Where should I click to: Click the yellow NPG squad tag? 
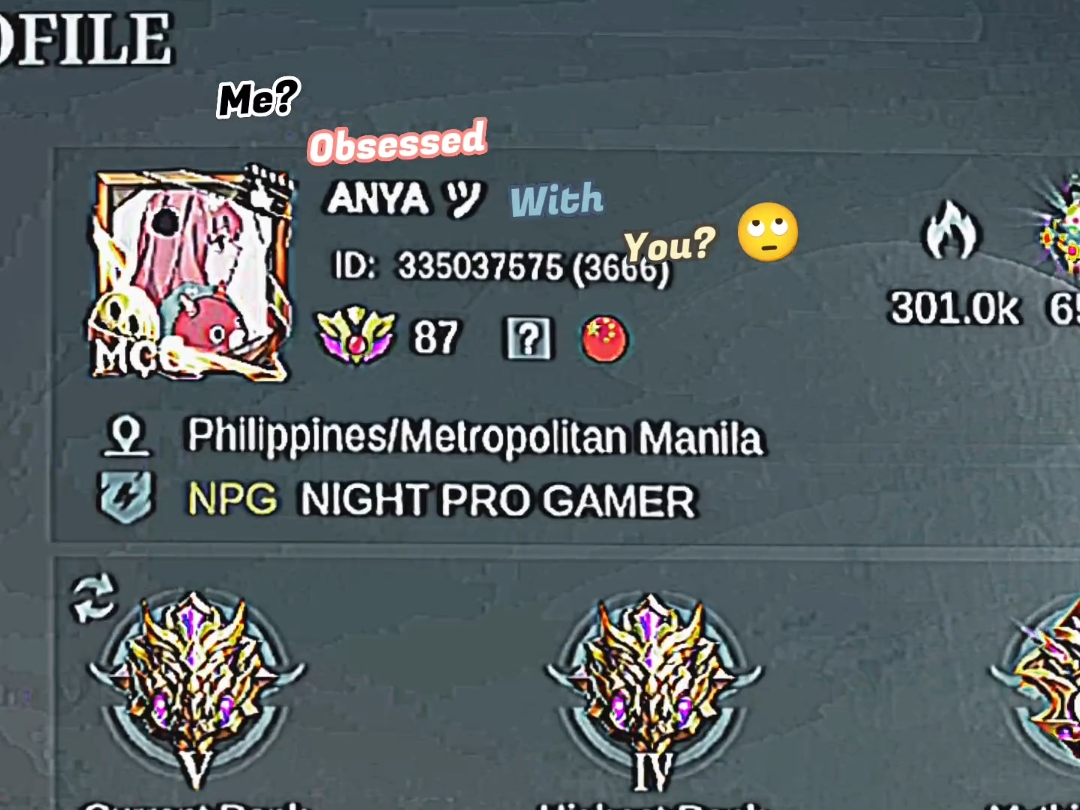click(232, 499)
